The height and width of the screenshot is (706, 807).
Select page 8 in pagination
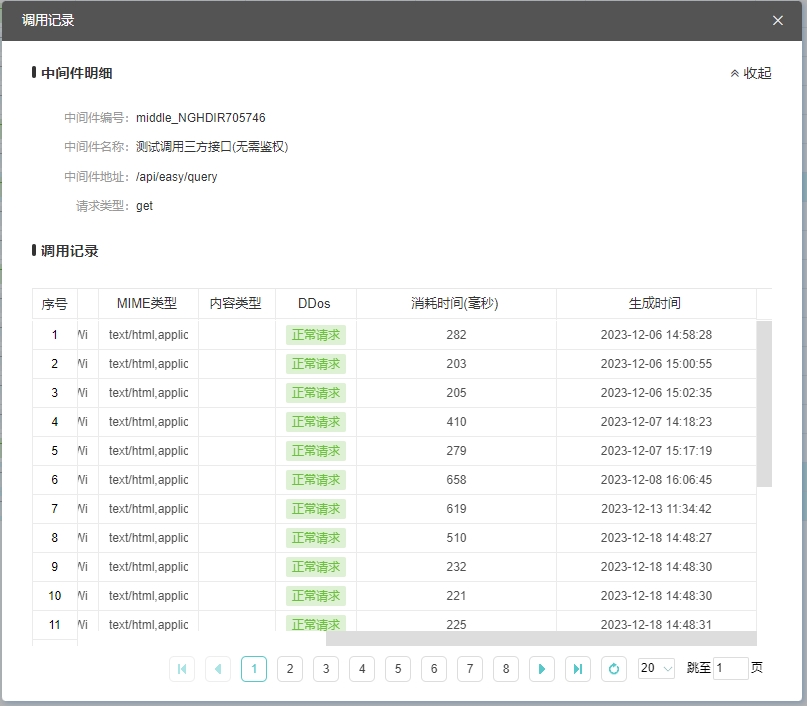coord(506,669)
